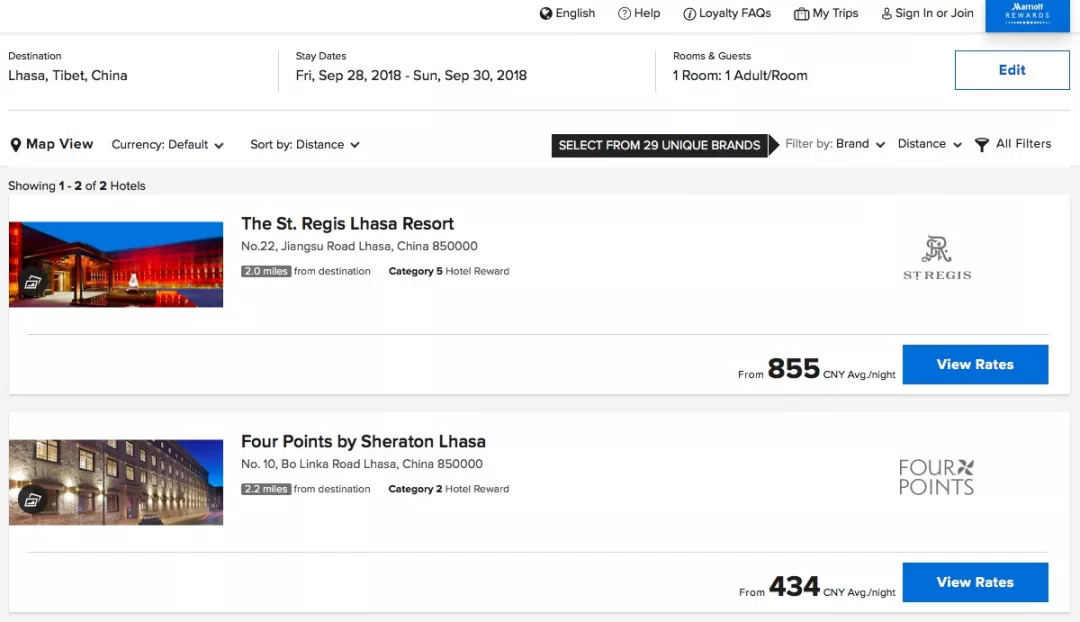
Task: Open St. Regis photo gallery icon
Action: pyautogui.click(x=33, y=281)
